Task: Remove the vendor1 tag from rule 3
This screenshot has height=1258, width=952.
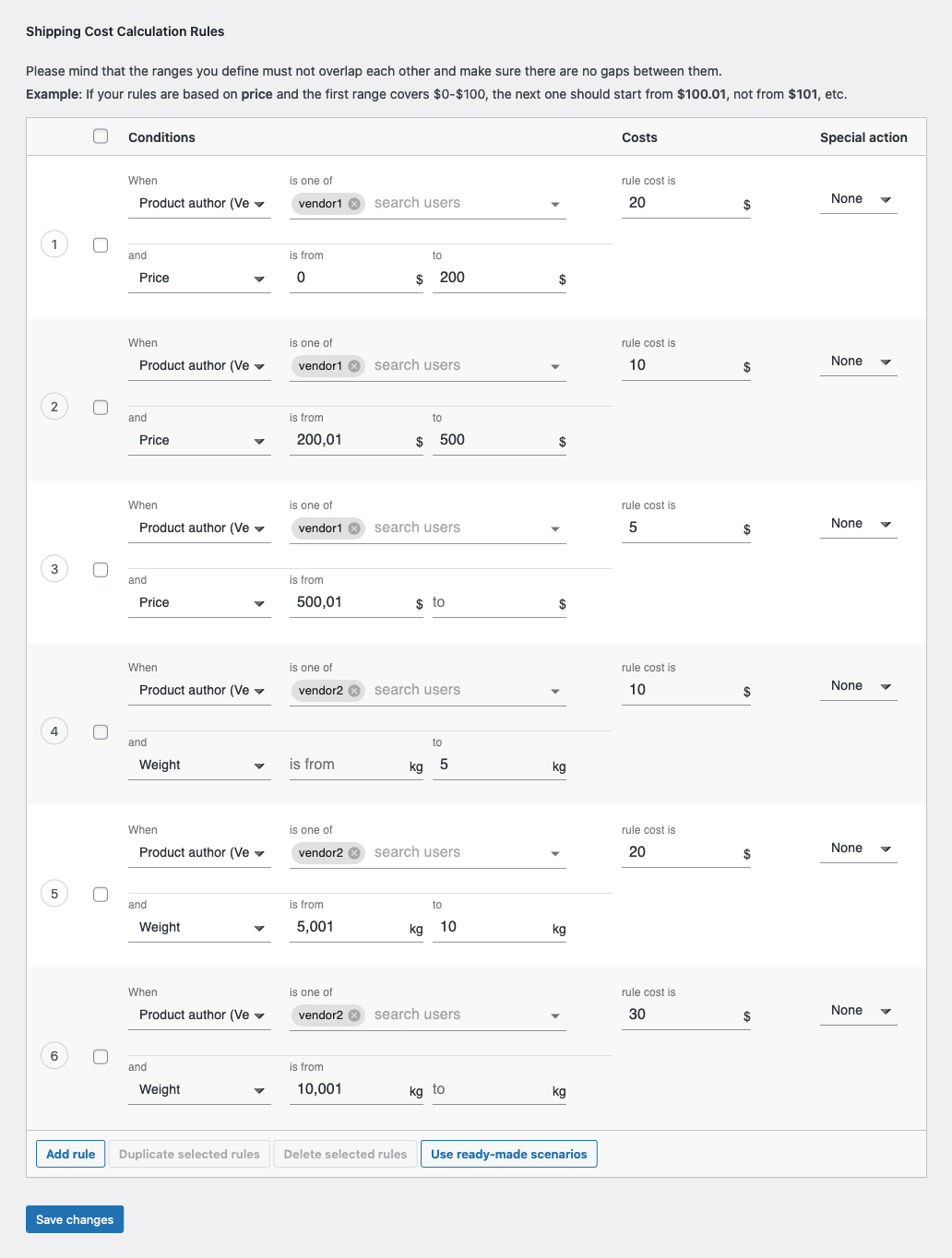Action: pos(354,528)
